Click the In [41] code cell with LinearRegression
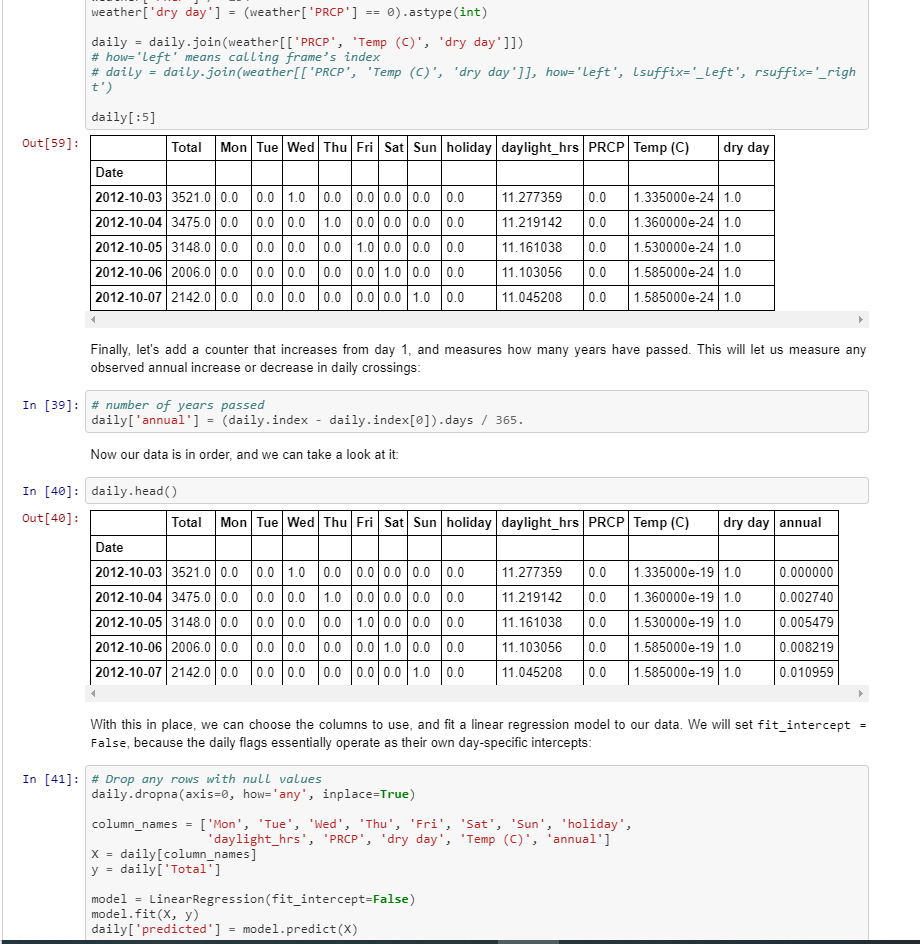Screen dimensions: 920x944 pos(477,854)
